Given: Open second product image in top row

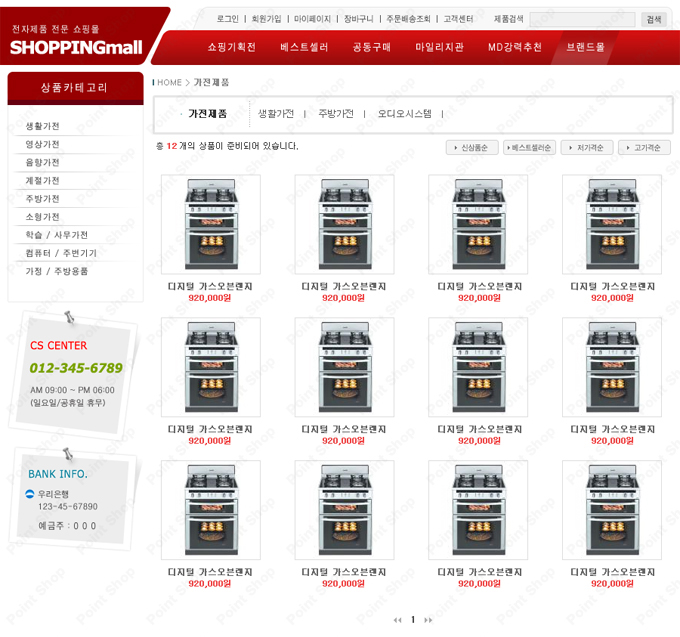Looking at the screenshot, I should pyautogui.click(x=344, y=224).
